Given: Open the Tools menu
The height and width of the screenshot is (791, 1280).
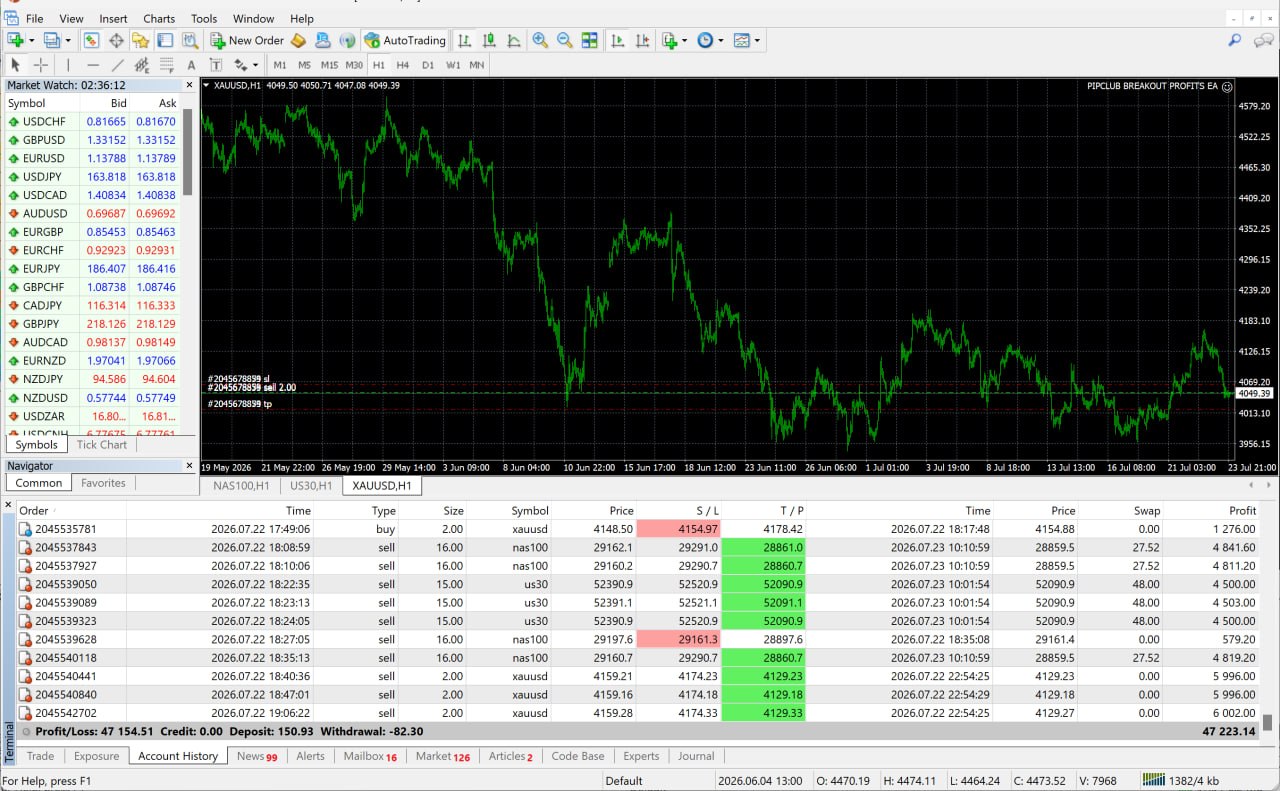Looking at the screenshot, I should [204, 18].
